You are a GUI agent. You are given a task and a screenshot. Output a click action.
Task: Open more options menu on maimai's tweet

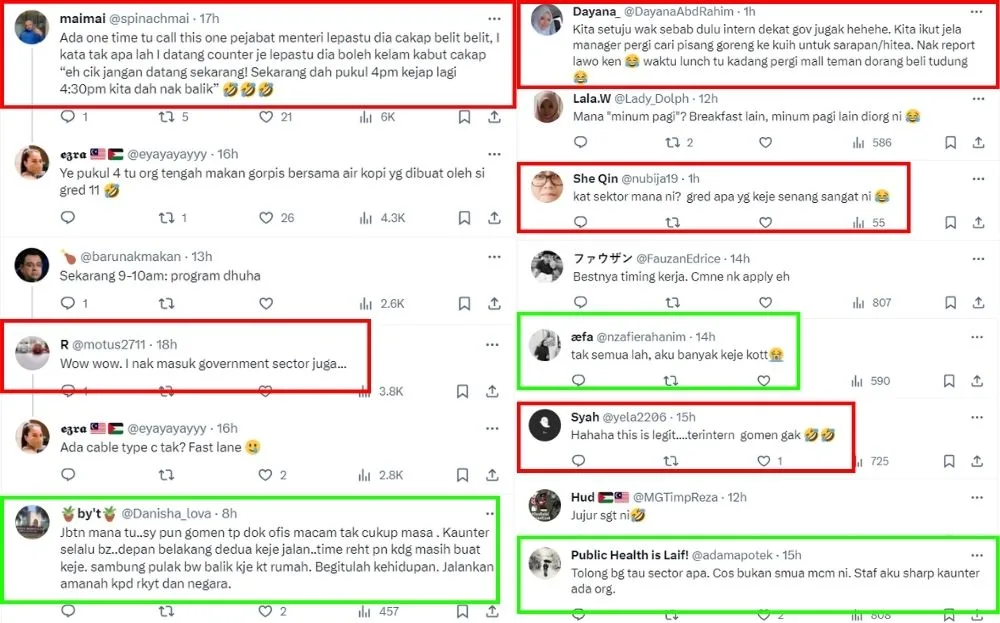(494, 19)
